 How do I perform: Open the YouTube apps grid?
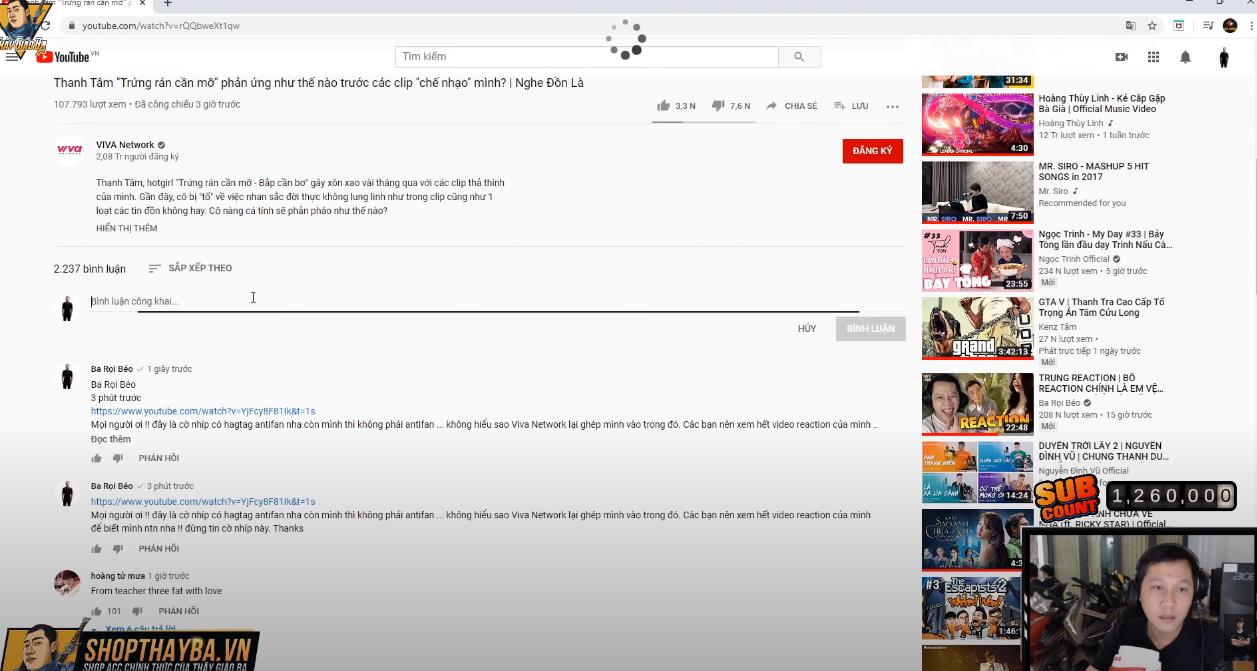1153,57
